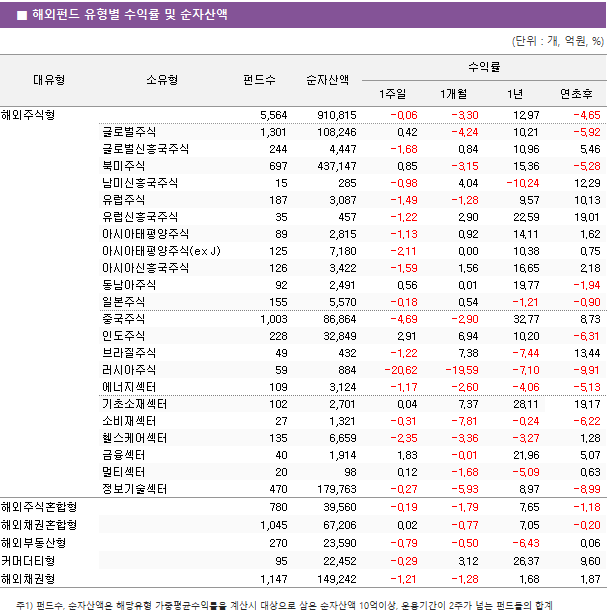Select the '소비재섹터' row label
Screen dimensions: 610x613
[x=129, y=421]
